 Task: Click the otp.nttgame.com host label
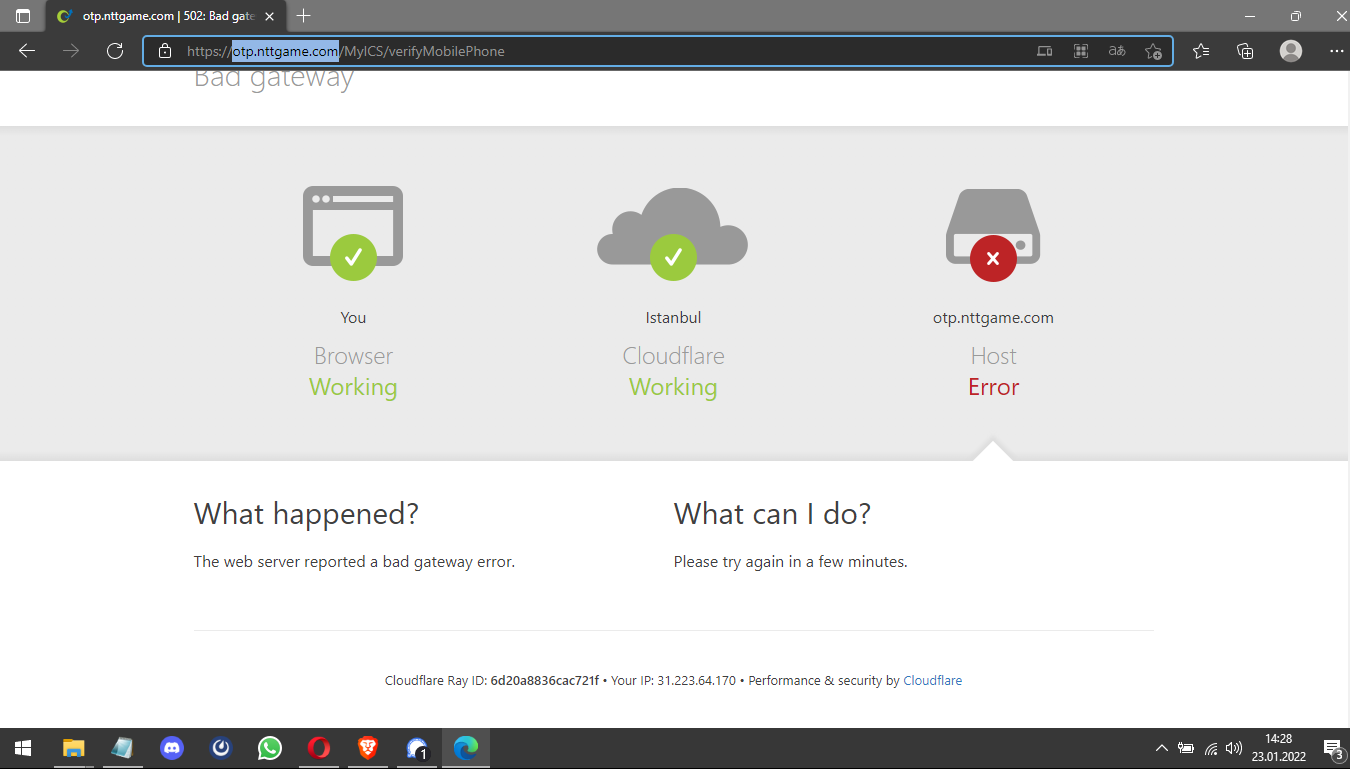click(x=993, y=318)
